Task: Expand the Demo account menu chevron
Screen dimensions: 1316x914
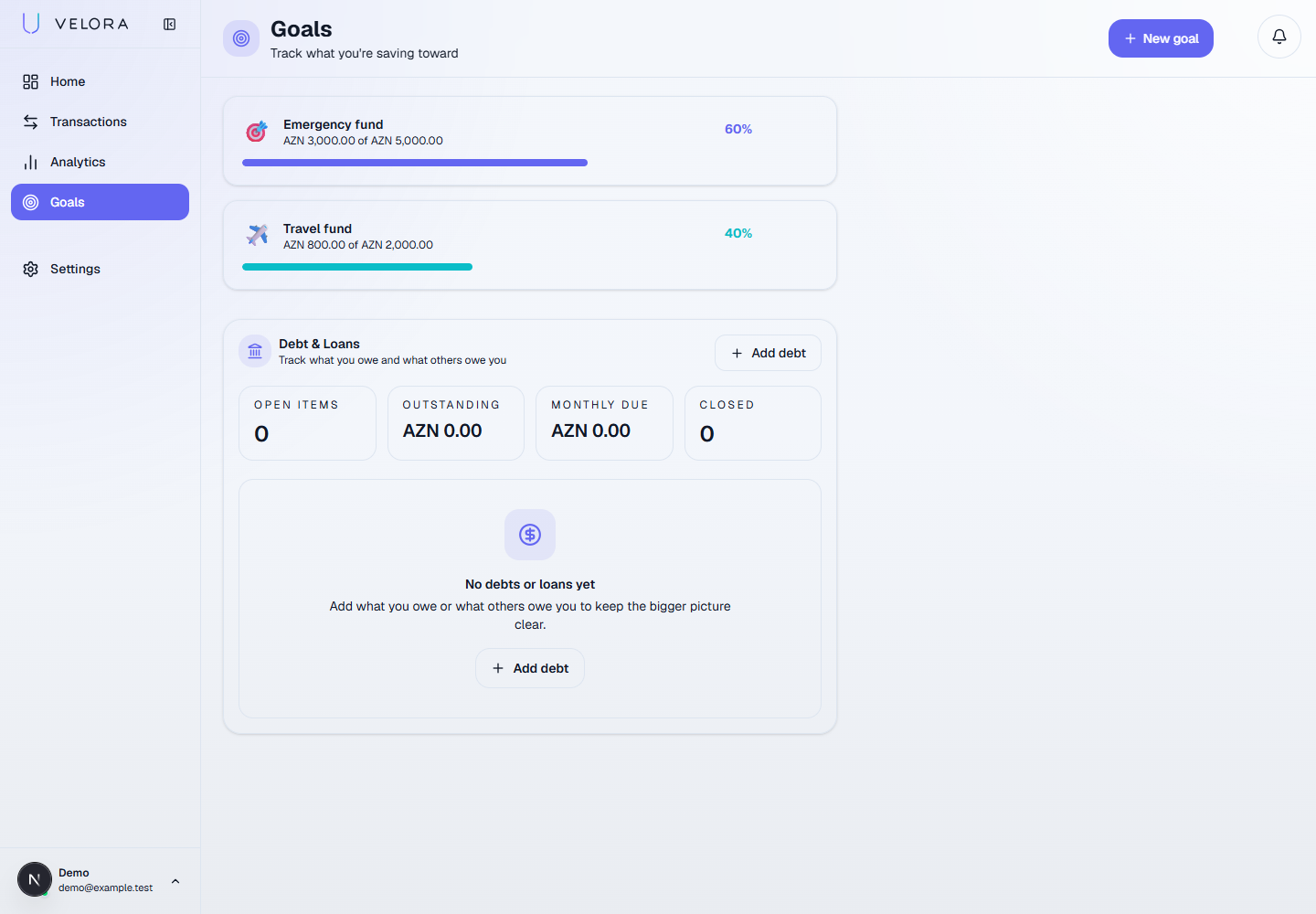Action: coord(175,881)
